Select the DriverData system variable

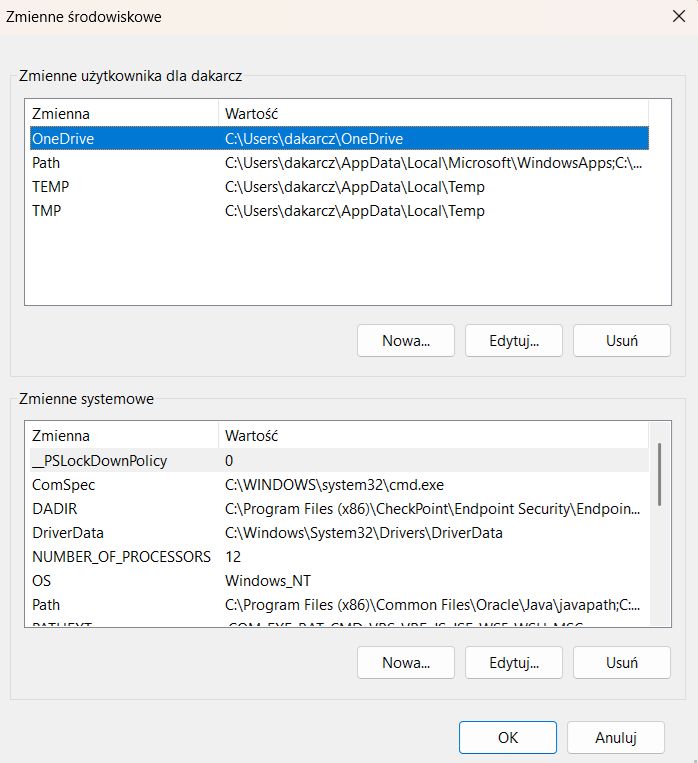point(339,532)
